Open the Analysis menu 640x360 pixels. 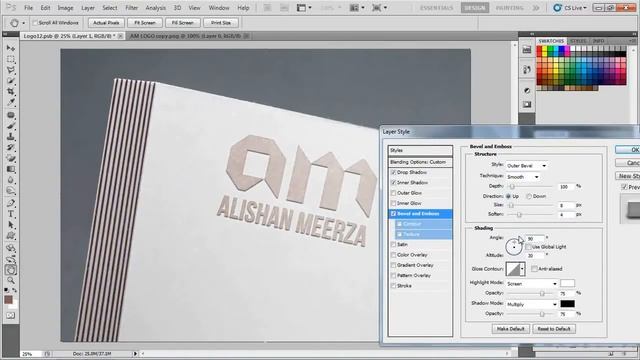click(156, 7)
